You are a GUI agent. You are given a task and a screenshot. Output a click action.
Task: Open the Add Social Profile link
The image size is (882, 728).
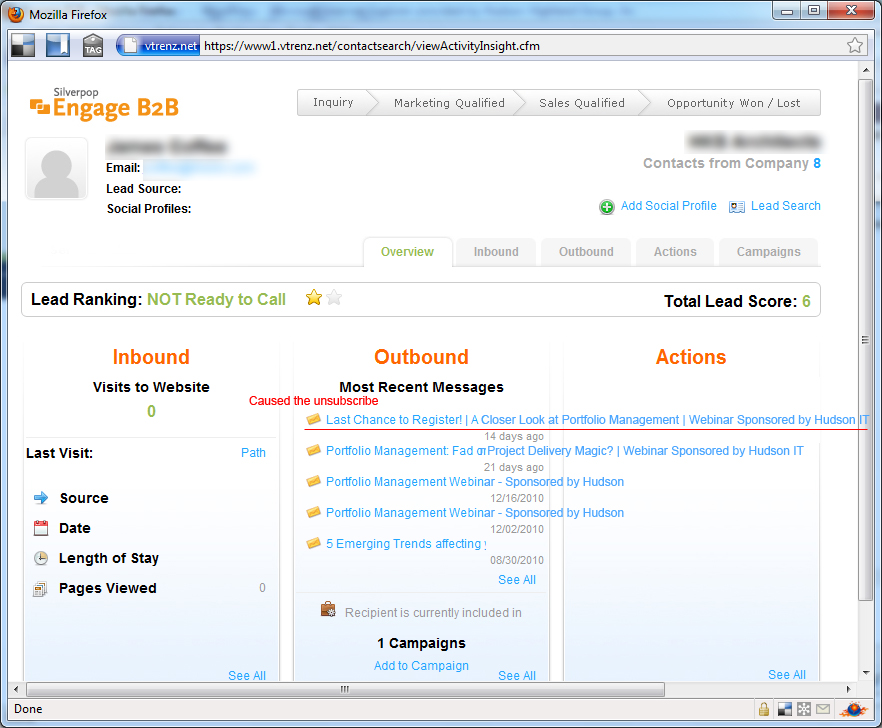tap(668, 206)
